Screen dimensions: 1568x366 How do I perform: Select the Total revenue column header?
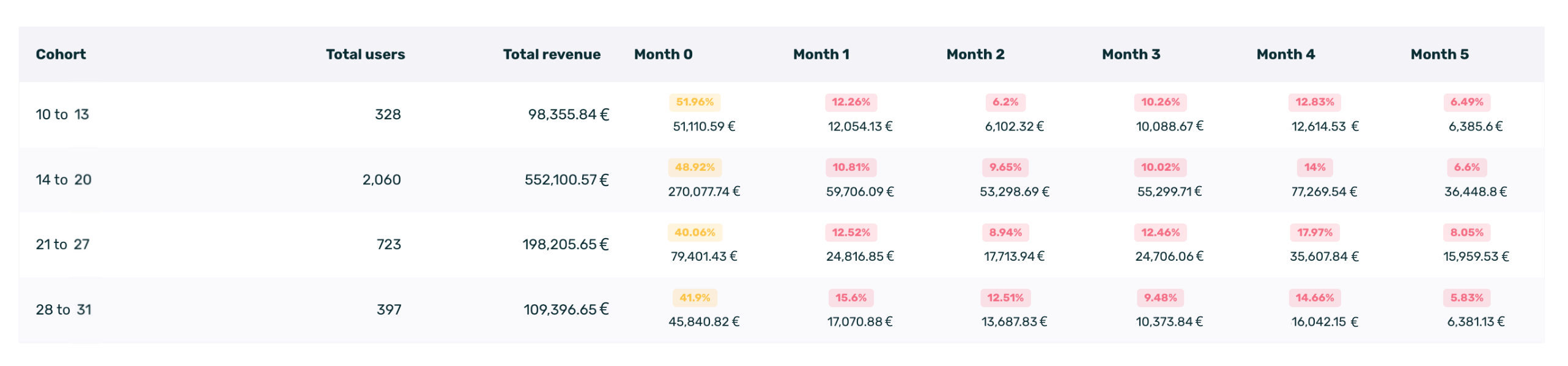coord(551,54)
